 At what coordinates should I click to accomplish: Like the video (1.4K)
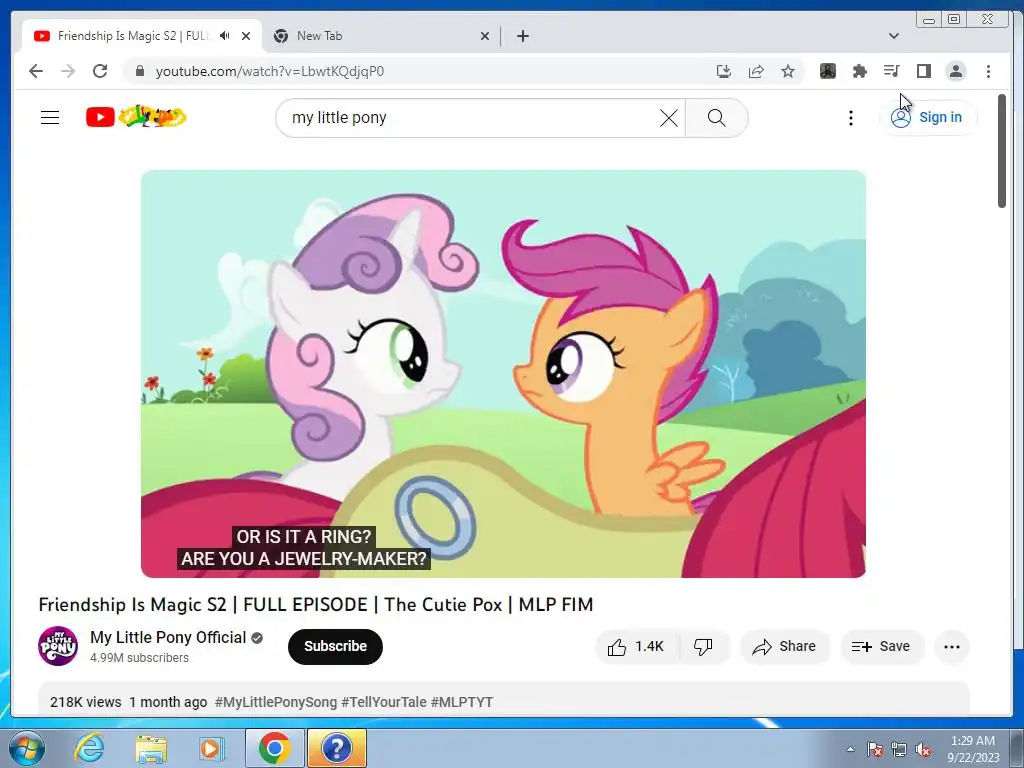click(x=637, y=647)
